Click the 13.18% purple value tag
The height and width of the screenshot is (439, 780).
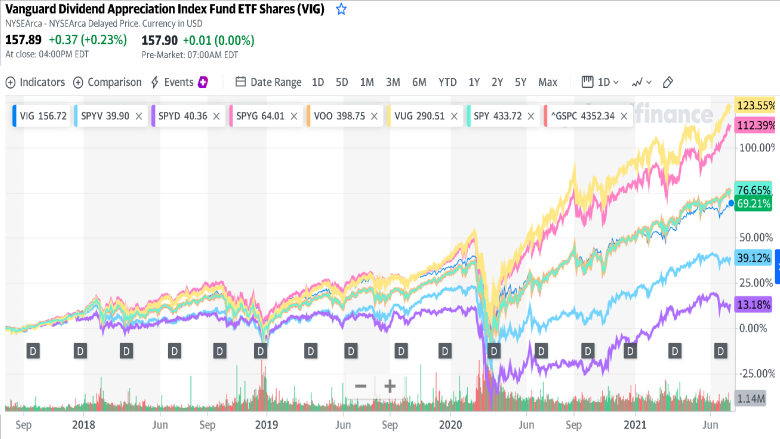[x=753, y=304]
